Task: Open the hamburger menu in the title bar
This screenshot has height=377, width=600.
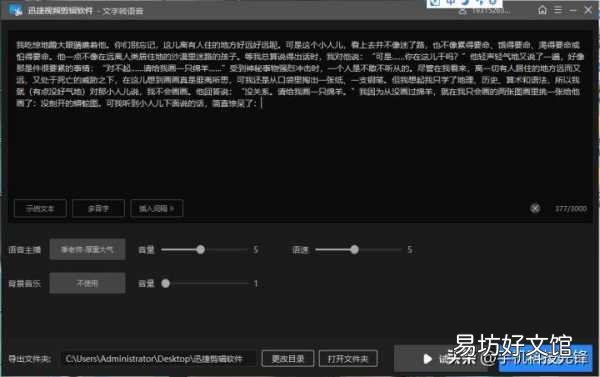Action: tap(558, 10)
